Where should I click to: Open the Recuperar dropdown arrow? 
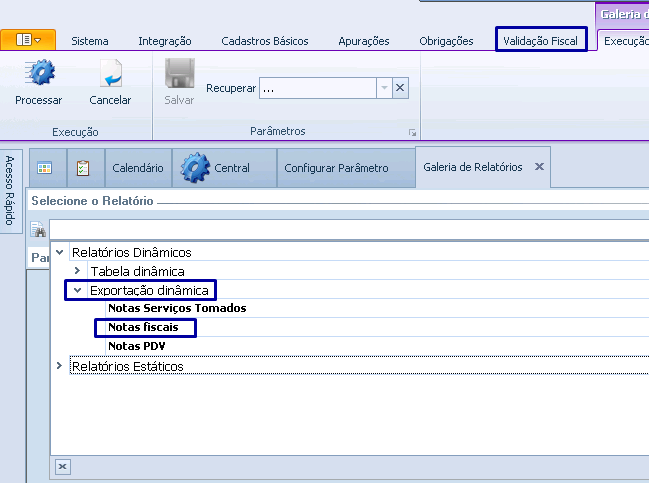[384, 88]
